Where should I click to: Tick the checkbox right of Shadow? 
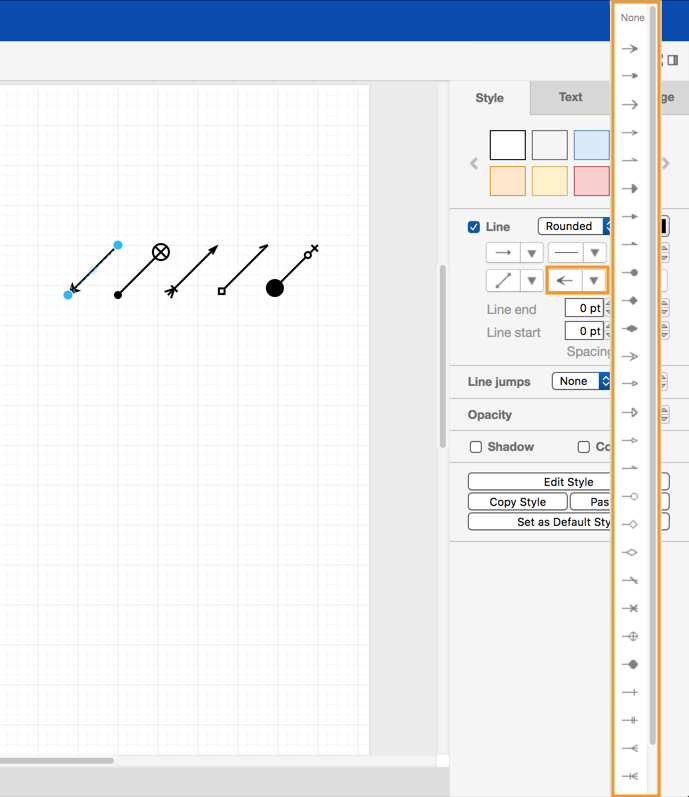tap(584, 447)
